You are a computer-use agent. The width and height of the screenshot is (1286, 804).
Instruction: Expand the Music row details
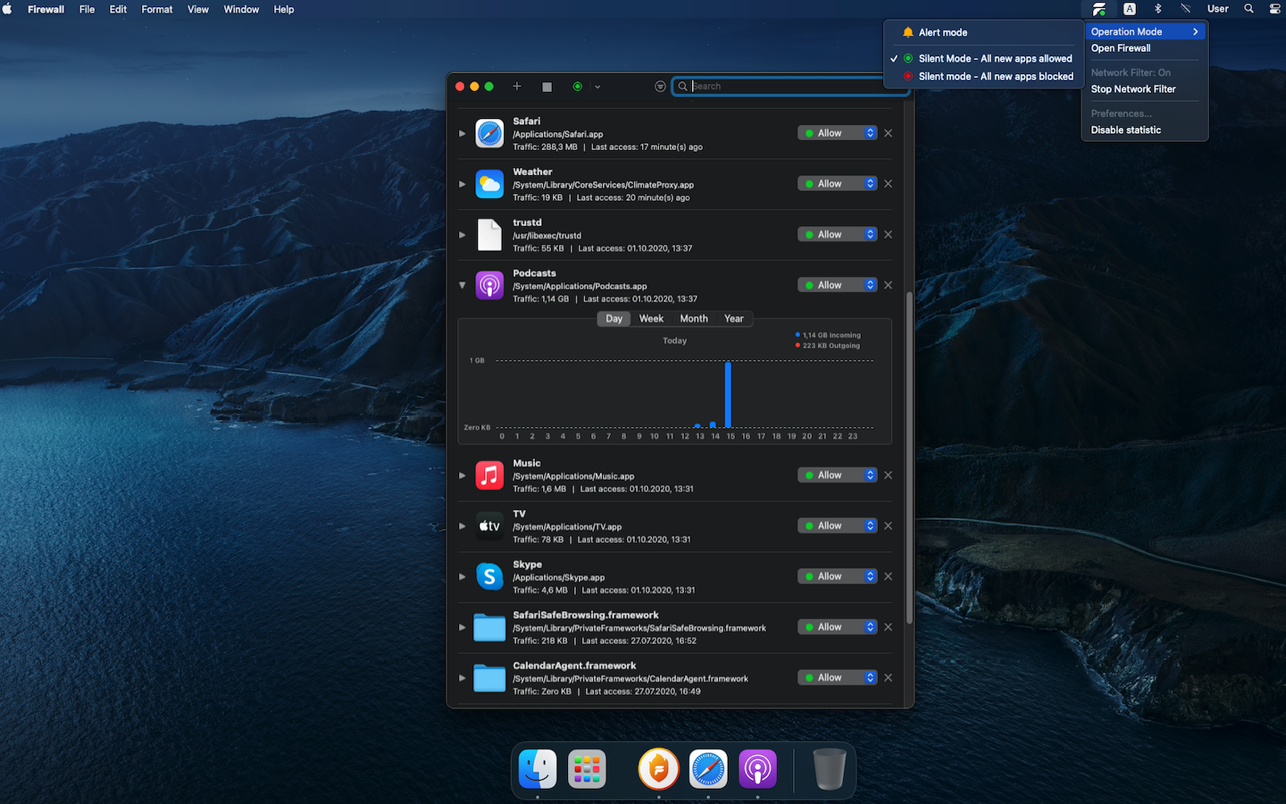462,475
